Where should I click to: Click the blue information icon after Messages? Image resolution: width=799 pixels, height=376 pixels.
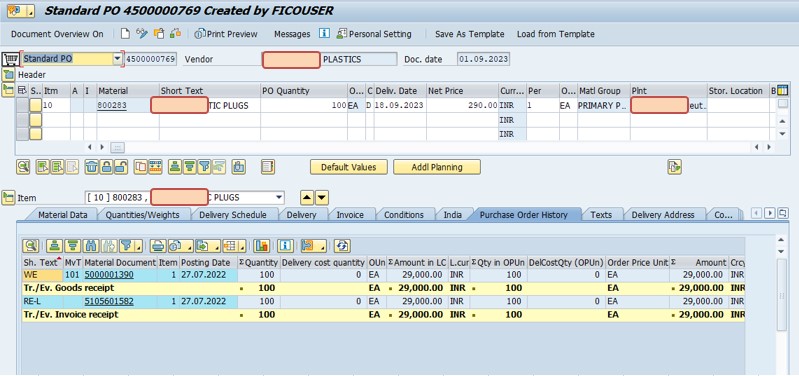[x=324, y=34]
